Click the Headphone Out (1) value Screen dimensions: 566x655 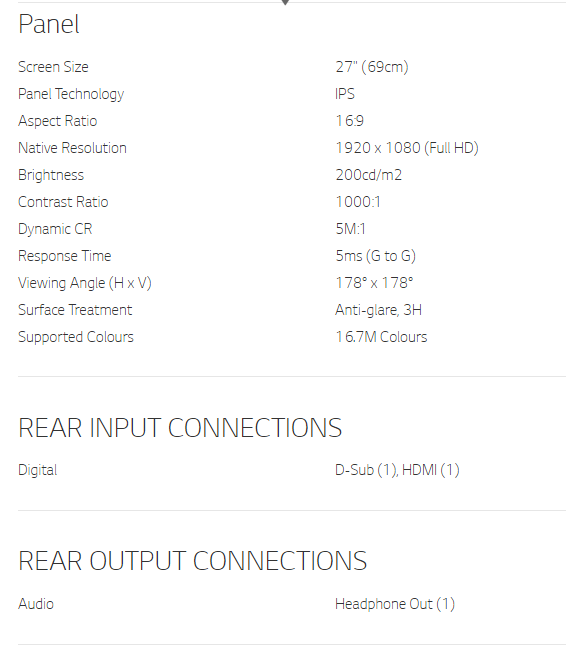click(395, 604)
